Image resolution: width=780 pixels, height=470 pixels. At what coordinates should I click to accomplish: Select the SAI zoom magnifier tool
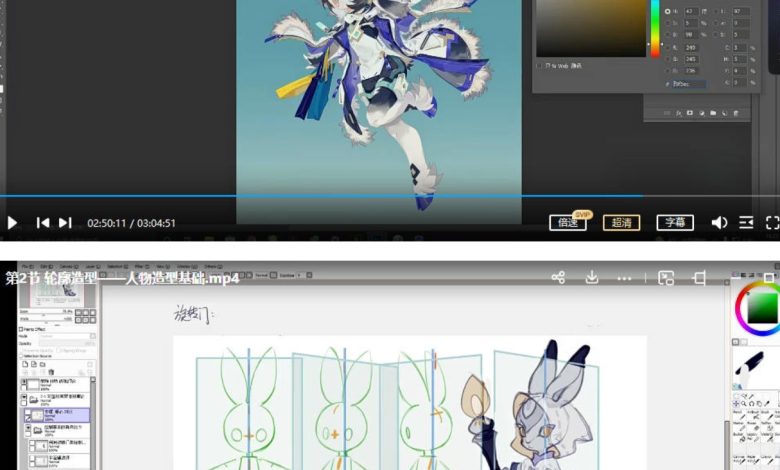click(744, 404)
